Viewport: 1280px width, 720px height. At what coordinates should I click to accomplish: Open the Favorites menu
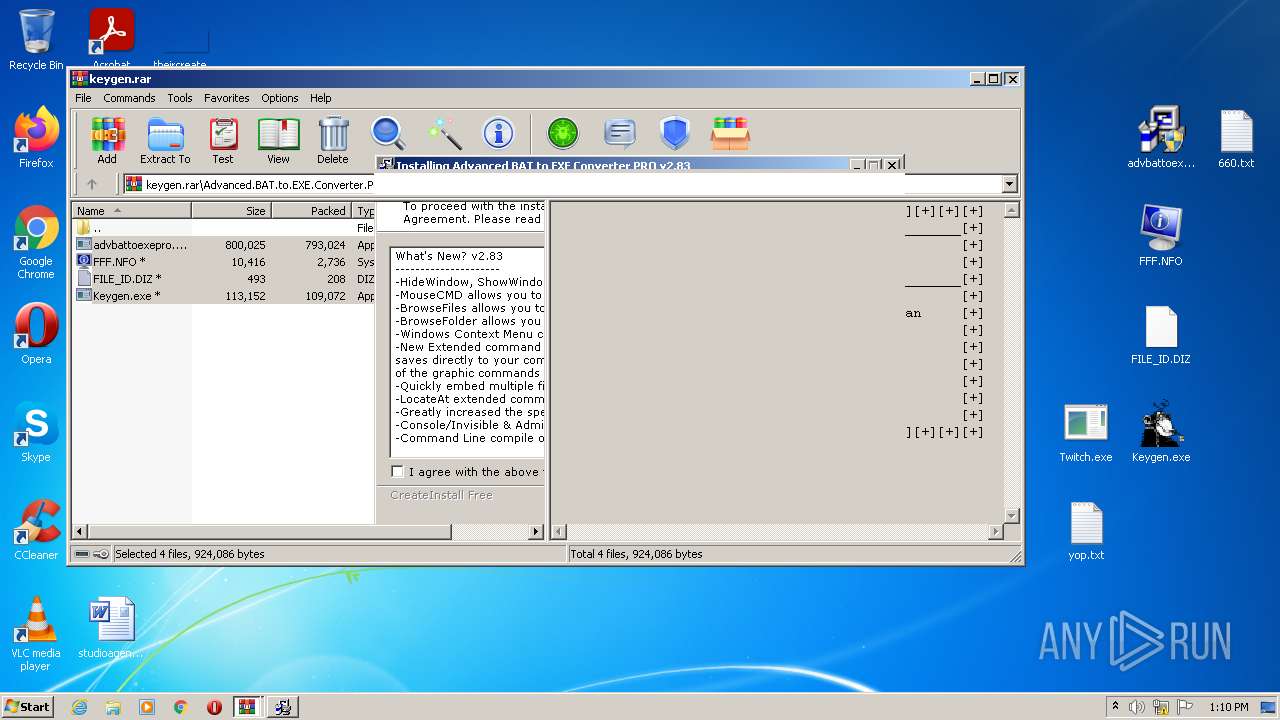(x=227, y=98)
